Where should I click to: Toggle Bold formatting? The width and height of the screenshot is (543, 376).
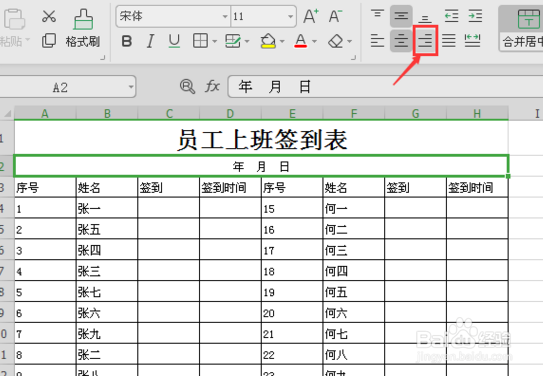(x=127, y=41)
